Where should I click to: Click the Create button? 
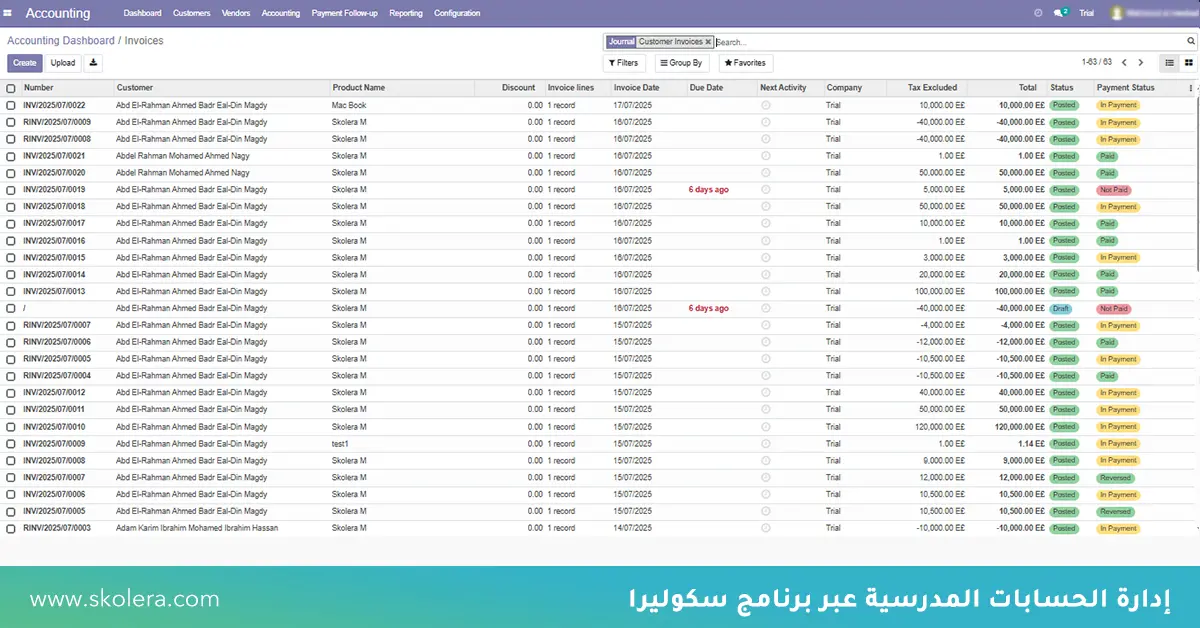[x=25, y=63]
